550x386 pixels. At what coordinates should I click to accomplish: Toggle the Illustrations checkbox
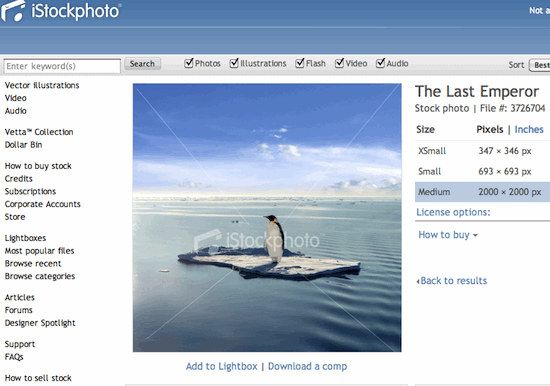pyautogui.click(x=234, y=63)
